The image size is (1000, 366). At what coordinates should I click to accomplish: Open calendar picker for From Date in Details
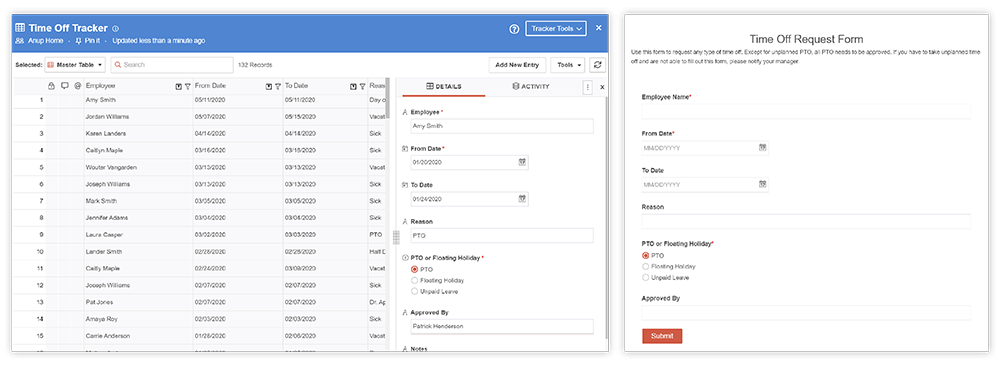(x=522, y=162)
